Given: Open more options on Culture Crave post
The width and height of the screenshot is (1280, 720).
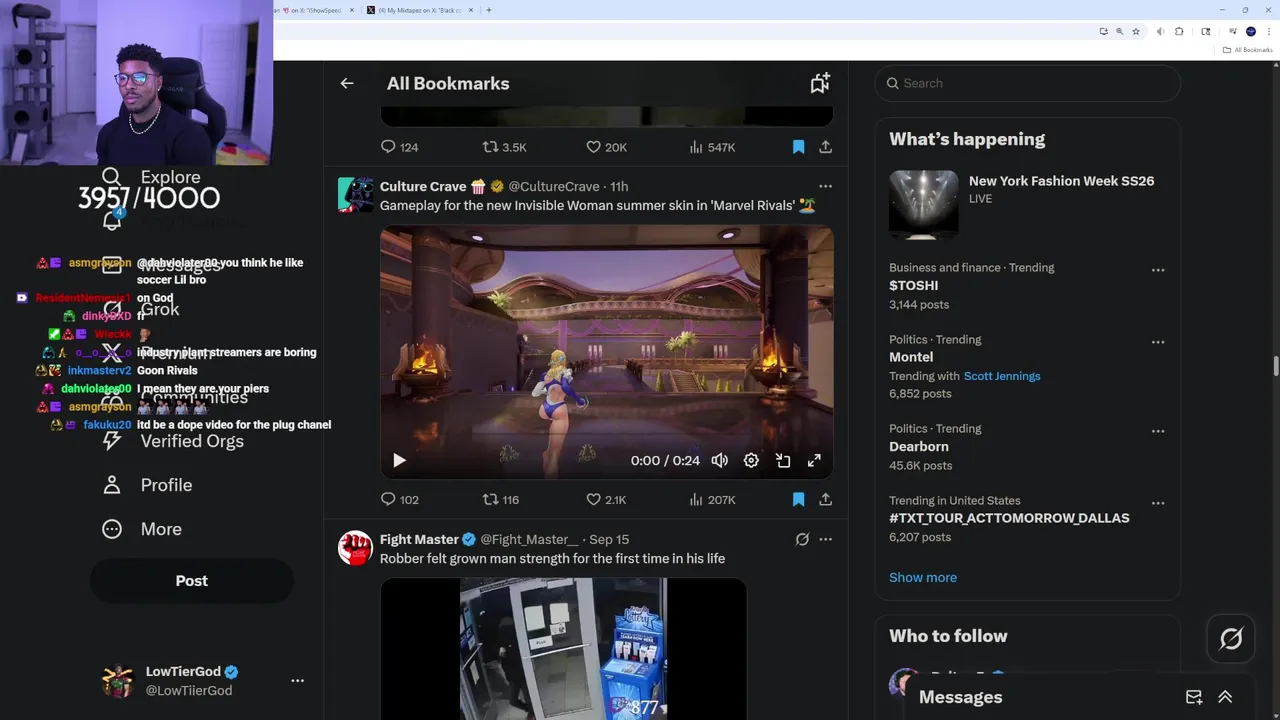Looking at the screenshot, I should [x=825, y=186].
